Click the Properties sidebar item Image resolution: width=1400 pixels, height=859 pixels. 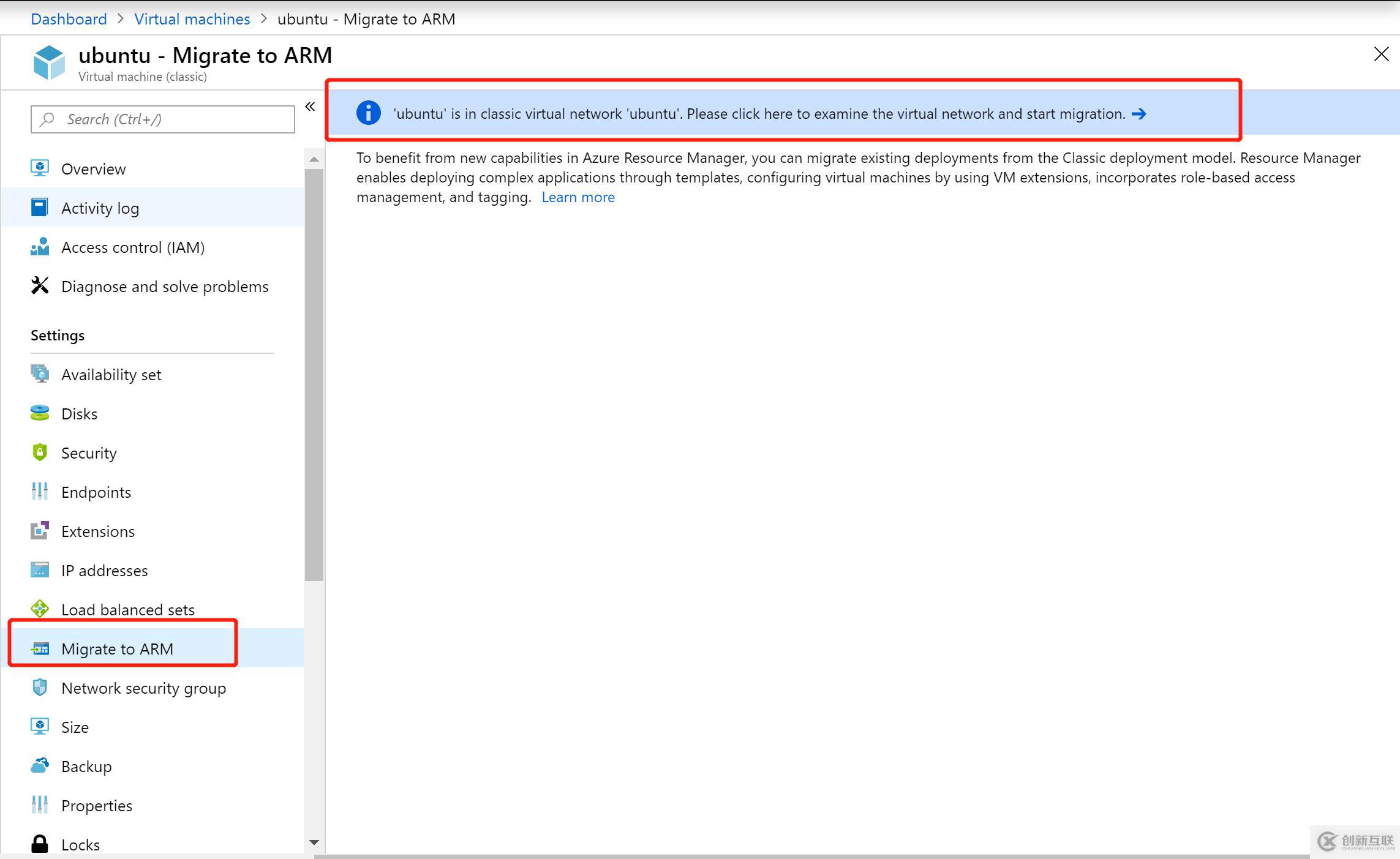97,805
